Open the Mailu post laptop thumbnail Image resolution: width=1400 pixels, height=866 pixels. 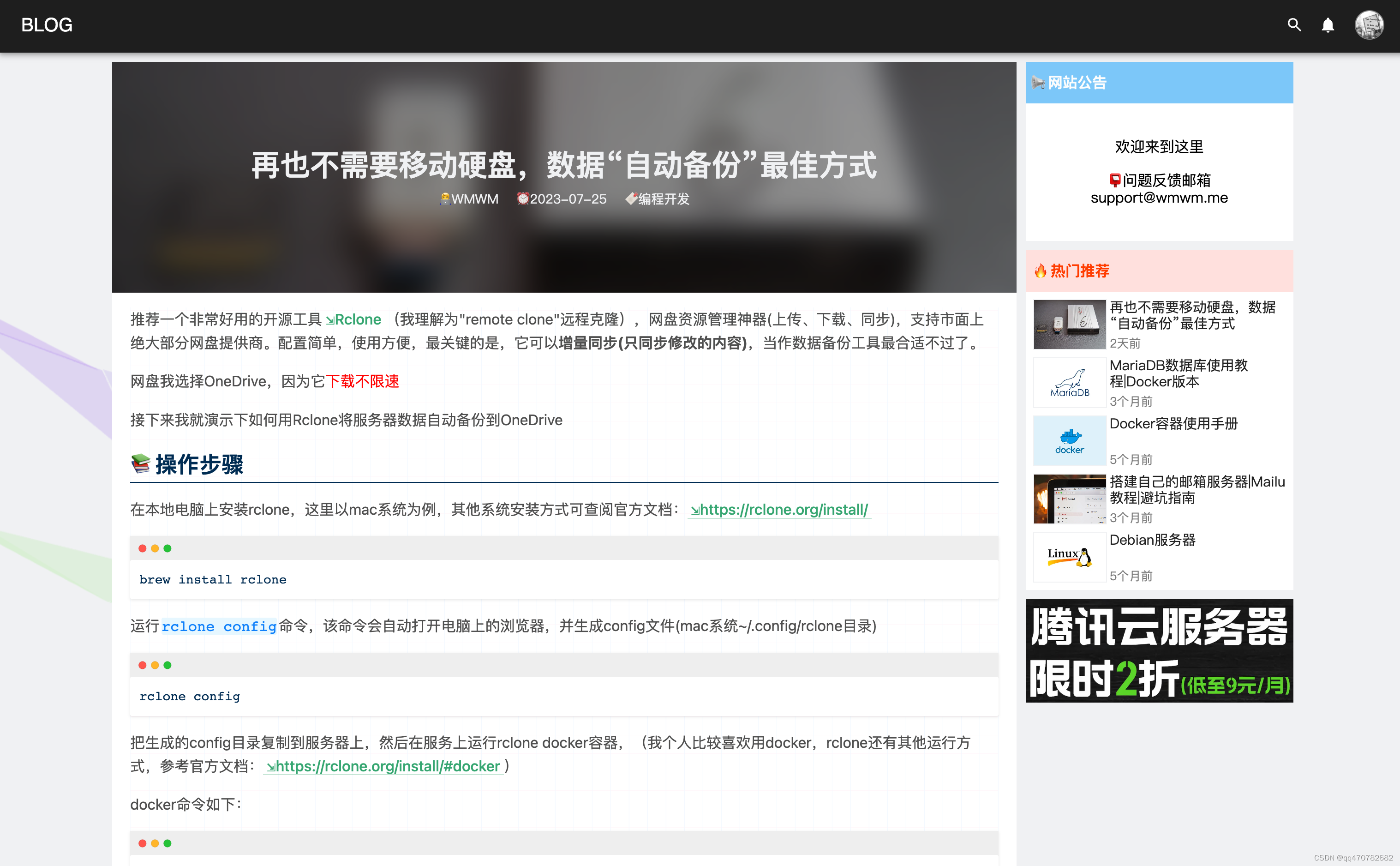click(1069, 499)
